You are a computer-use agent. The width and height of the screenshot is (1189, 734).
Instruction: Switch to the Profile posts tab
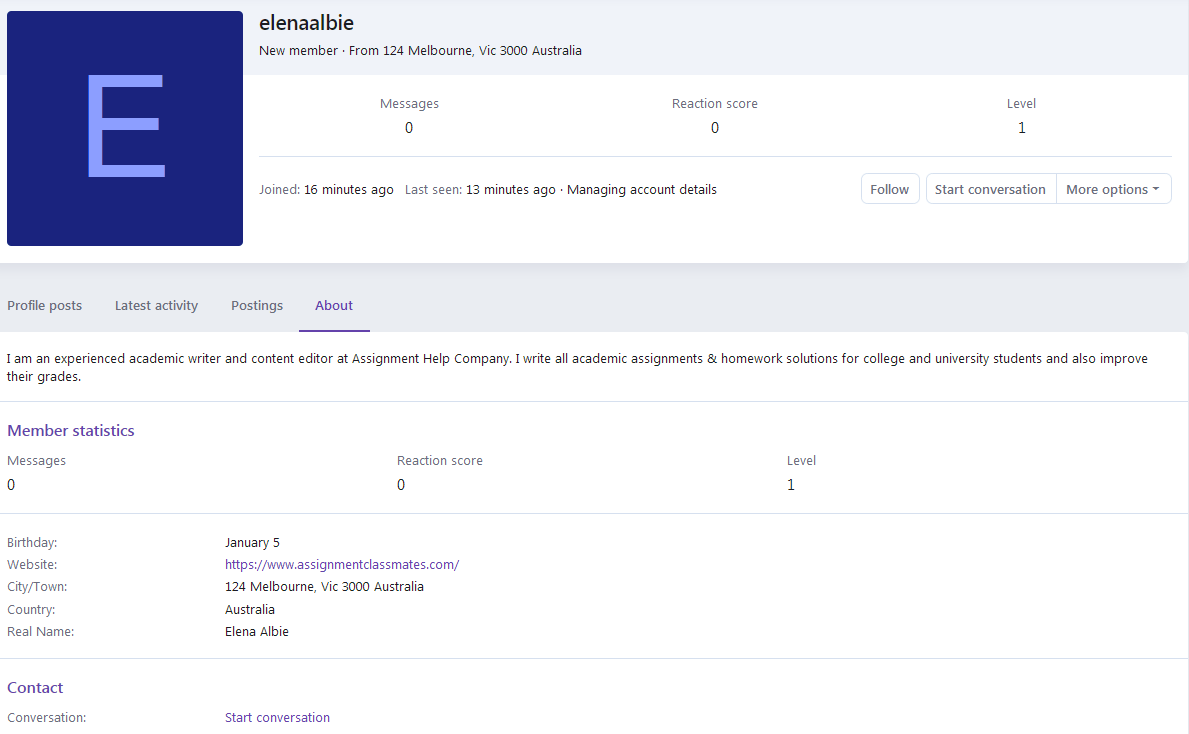click(45, 306)
